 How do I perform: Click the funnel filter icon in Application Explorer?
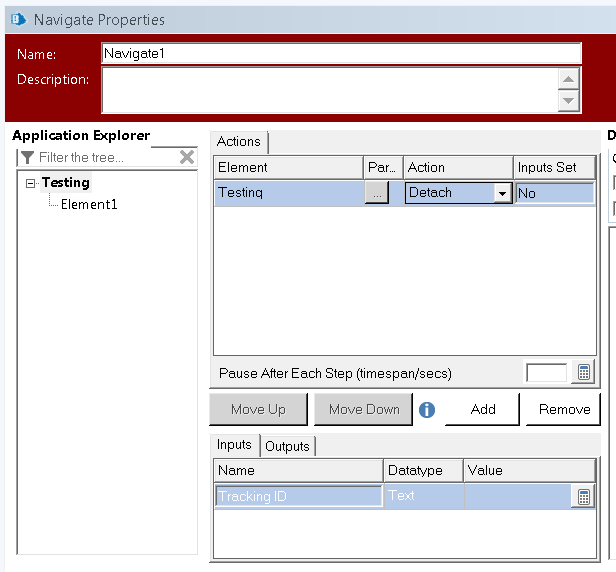27,157
